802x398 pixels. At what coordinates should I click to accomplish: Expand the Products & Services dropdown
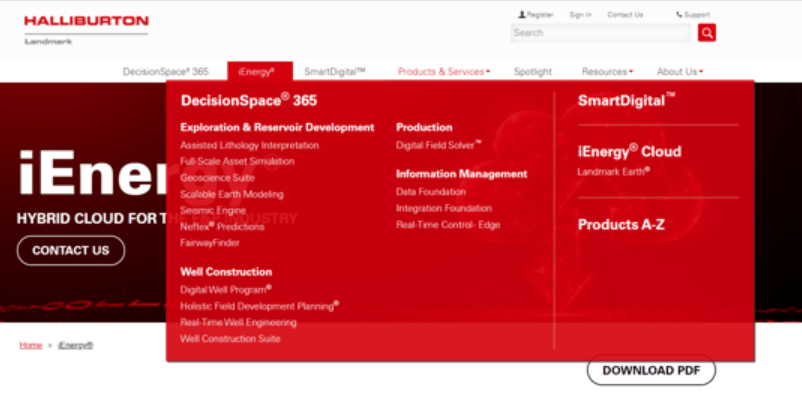coord(444,72)
